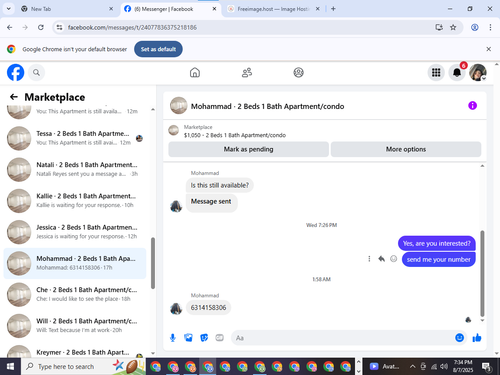Open the Windows Start menu
The width and height of the screenshot is (500, 375).
pyautogui.click(x=10, y=367)
